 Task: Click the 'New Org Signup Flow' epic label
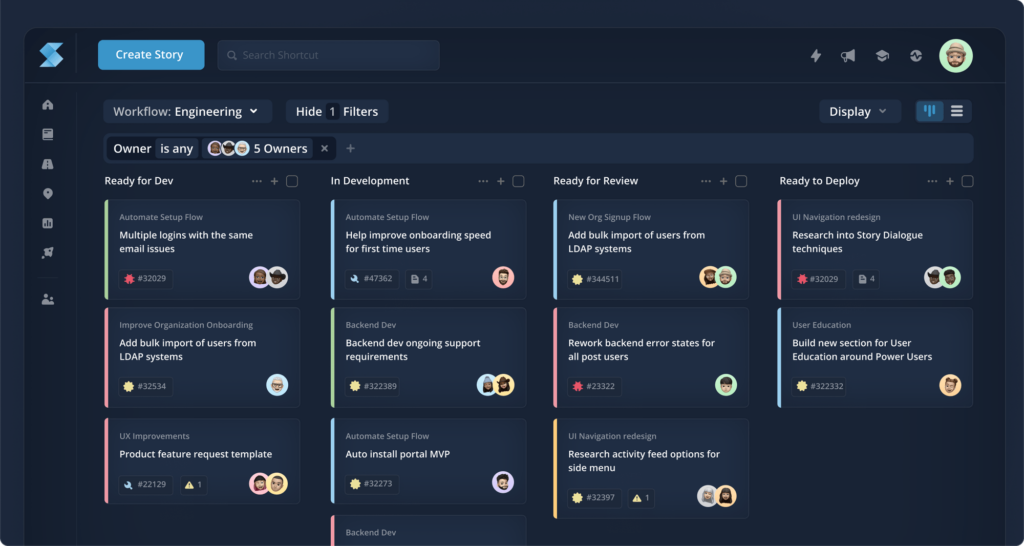coord(609,217)
